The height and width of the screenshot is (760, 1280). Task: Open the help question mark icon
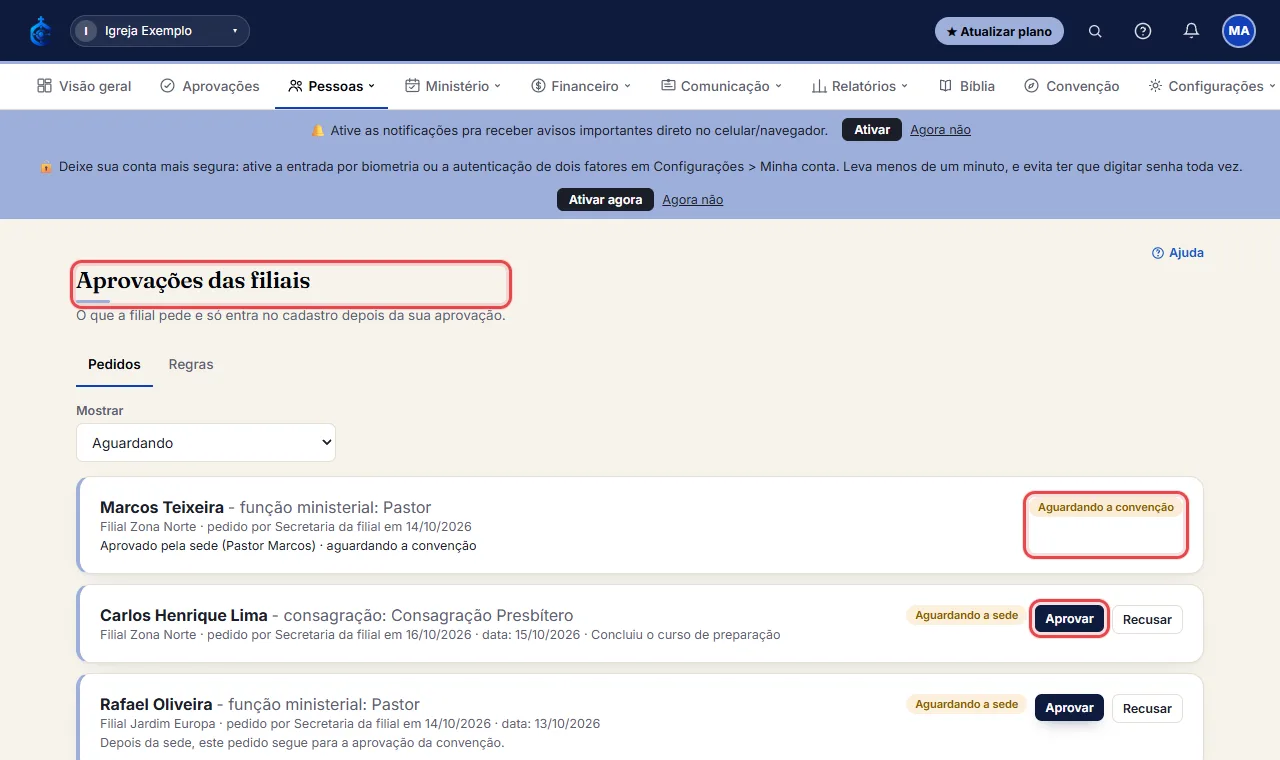click(x=1143, y=31)
